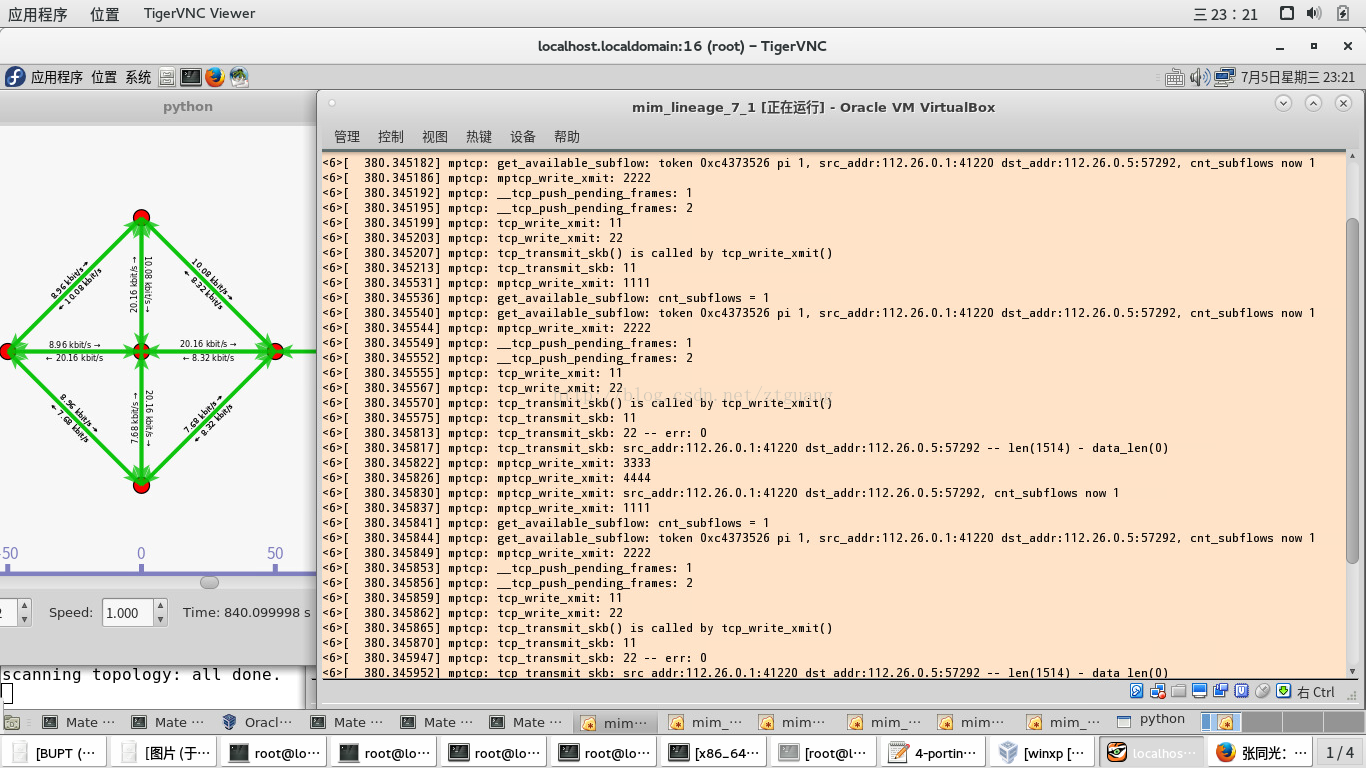Open the top-bar 位置 menu
The height and width of the screenshot is (768, 1366).
click(104, 14)
